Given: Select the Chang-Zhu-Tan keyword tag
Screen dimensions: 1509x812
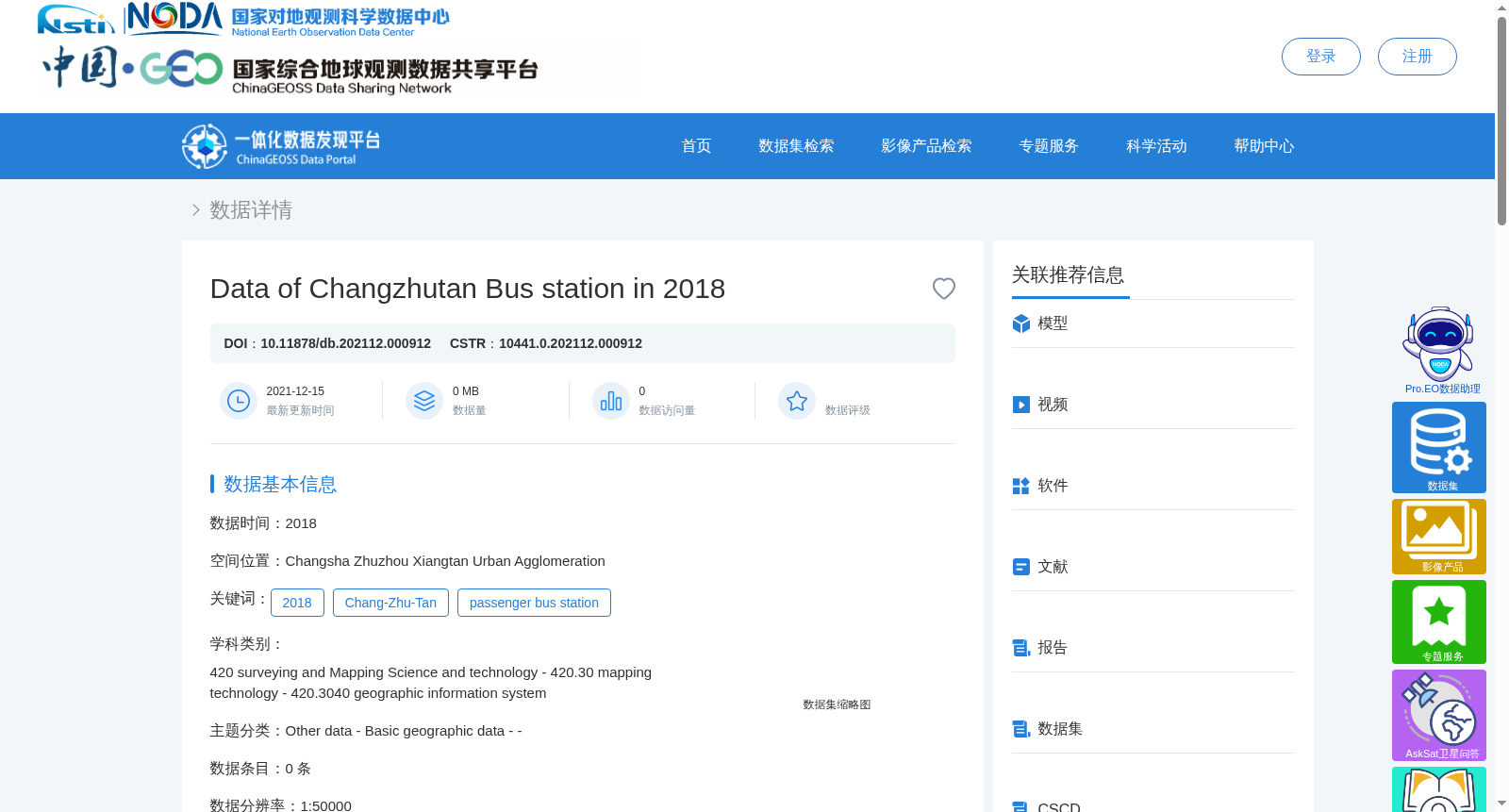Looking at the screenshot, I should point(390,603).
